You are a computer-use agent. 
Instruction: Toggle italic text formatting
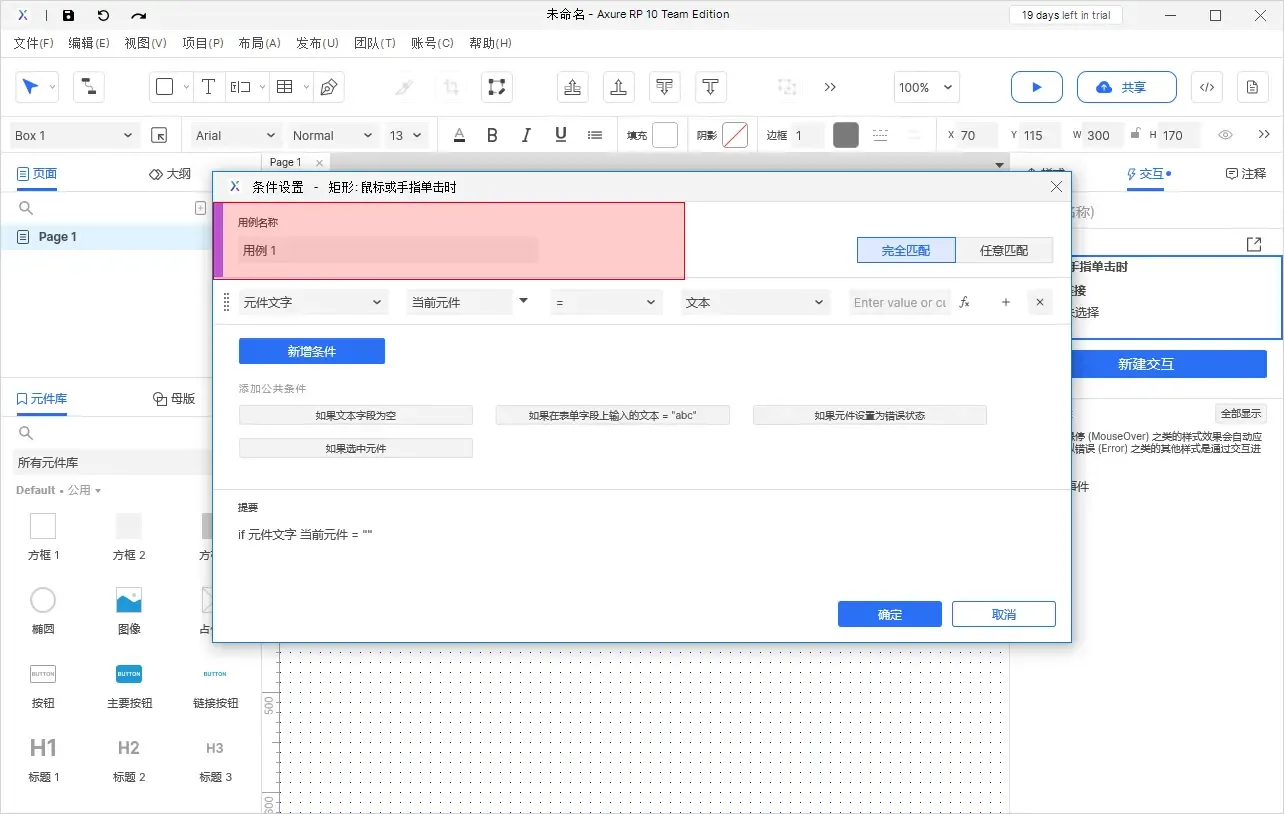[x=526, y=135]
